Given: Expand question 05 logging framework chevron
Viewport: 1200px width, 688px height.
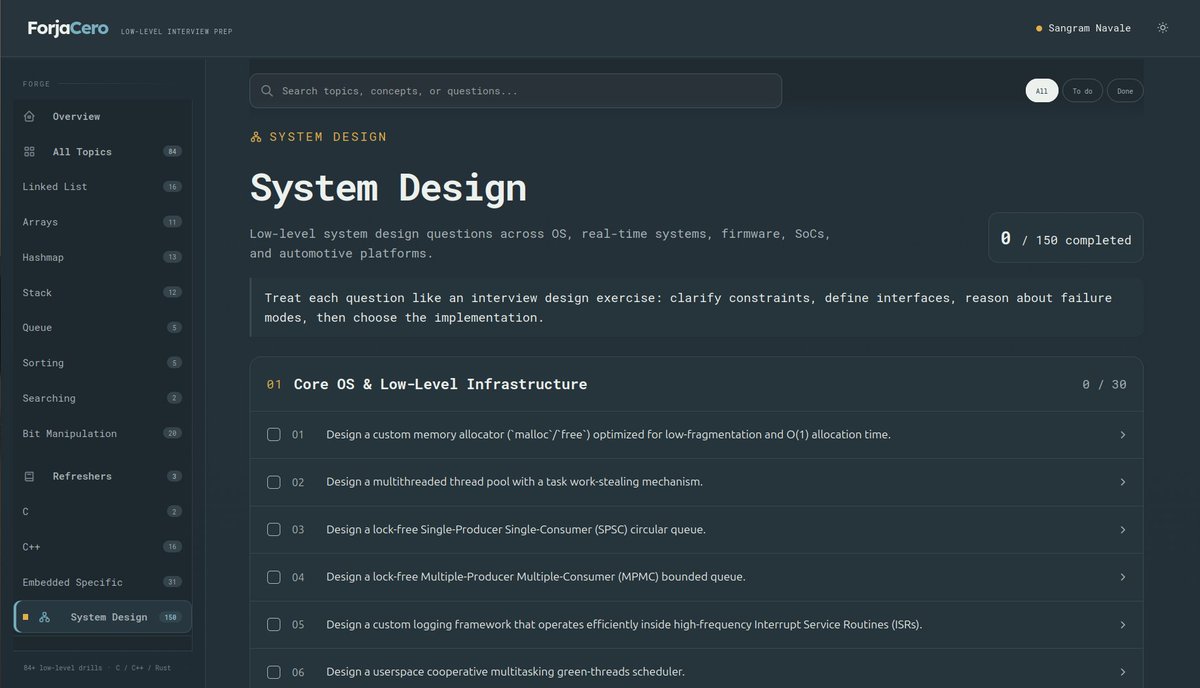Looking at the screenshot, I should click(1122, 625).
